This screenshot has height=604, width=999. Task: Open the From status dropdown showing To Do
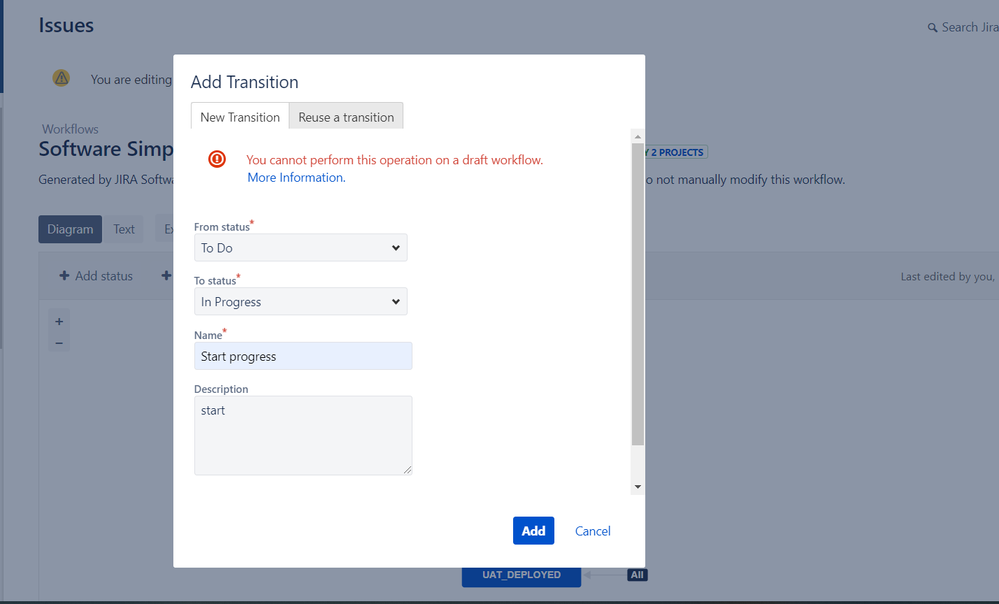(300, 247)
